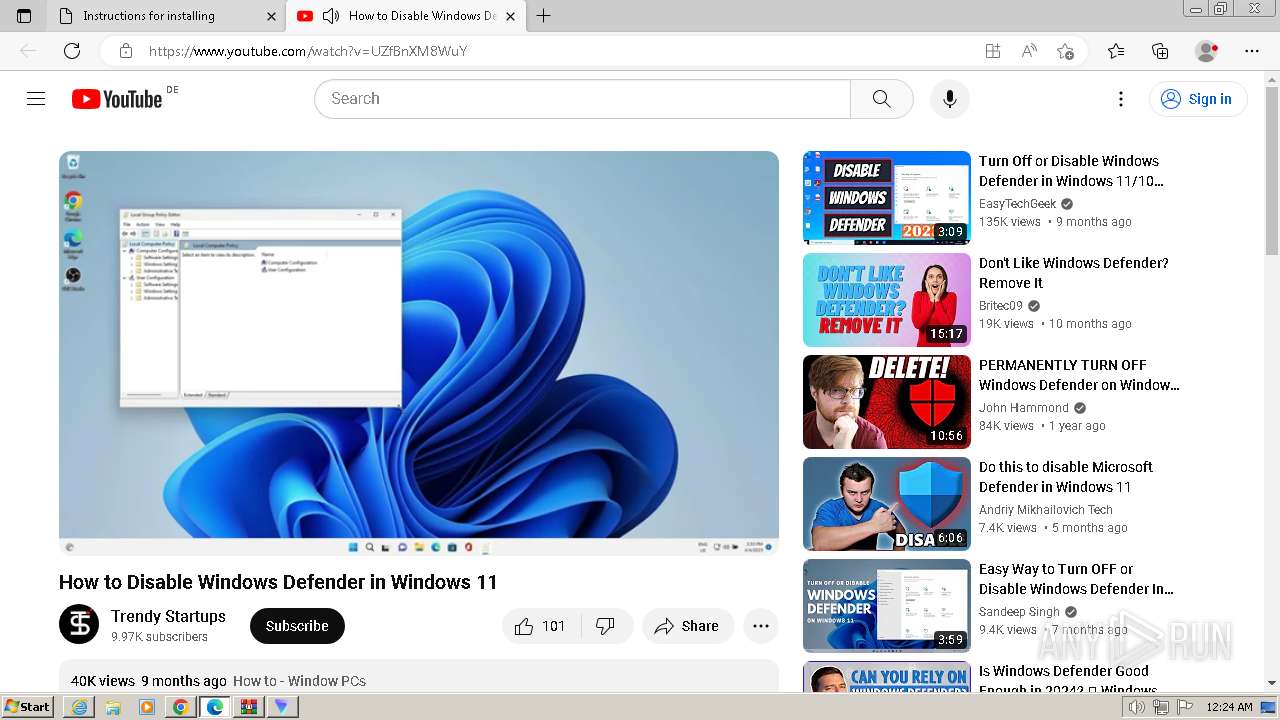The image size is (1280, 720).
Task: Open Britec09 channel link
Action: (1001, 306)
